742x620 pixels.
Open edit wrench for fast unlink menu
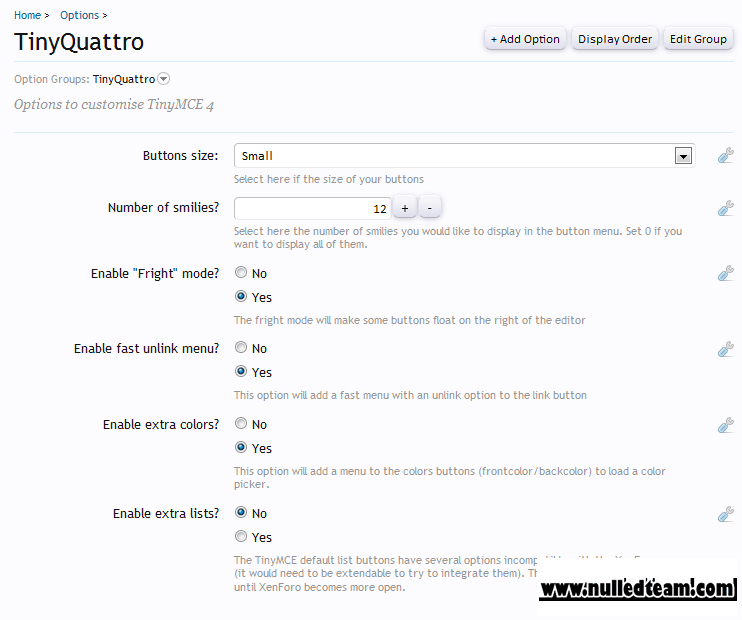pyautogui.click(x=725, y=349)
